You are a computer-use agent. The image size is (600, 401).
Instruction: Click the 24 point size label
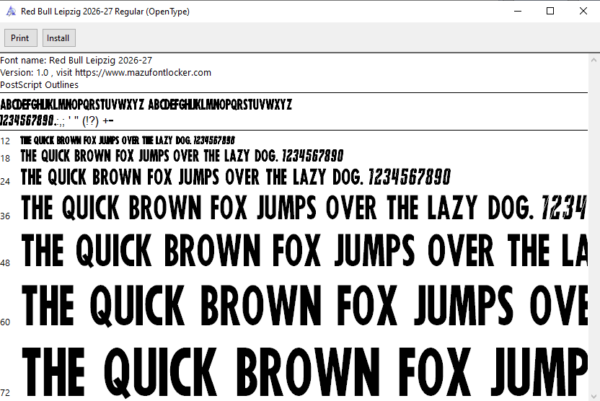pyautogui.click(x=5, y=181)
